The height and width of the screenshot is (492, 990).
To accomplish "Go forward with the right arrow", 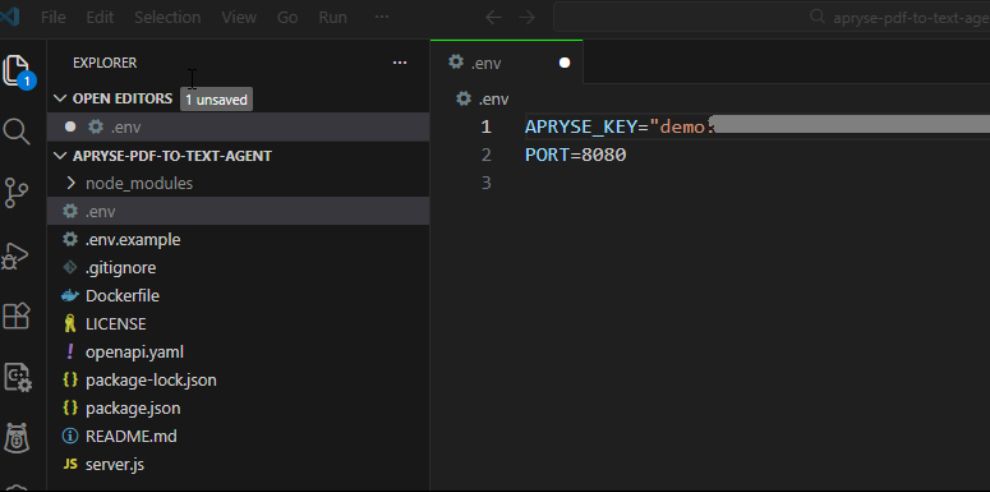I will pyautogui.click(x=527, y=17).
